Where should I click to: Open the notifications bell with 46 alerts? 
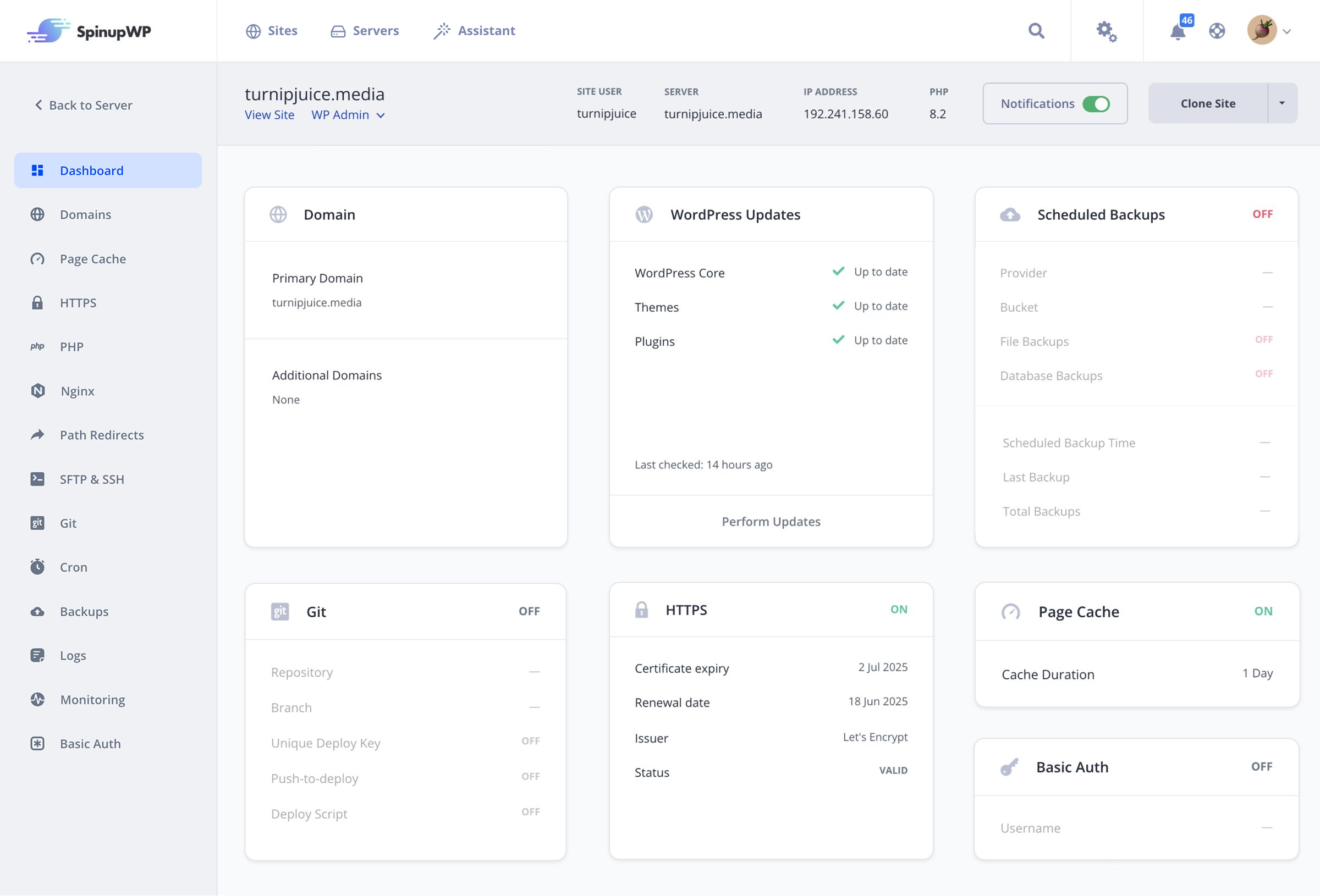pos(1178,32)
